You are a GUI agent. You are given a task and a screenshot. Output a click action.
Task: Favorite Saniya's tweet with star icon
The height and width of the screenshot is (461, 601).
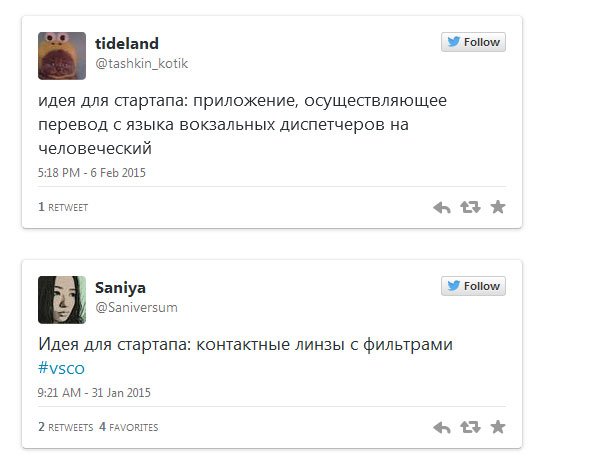coord(498,427)
